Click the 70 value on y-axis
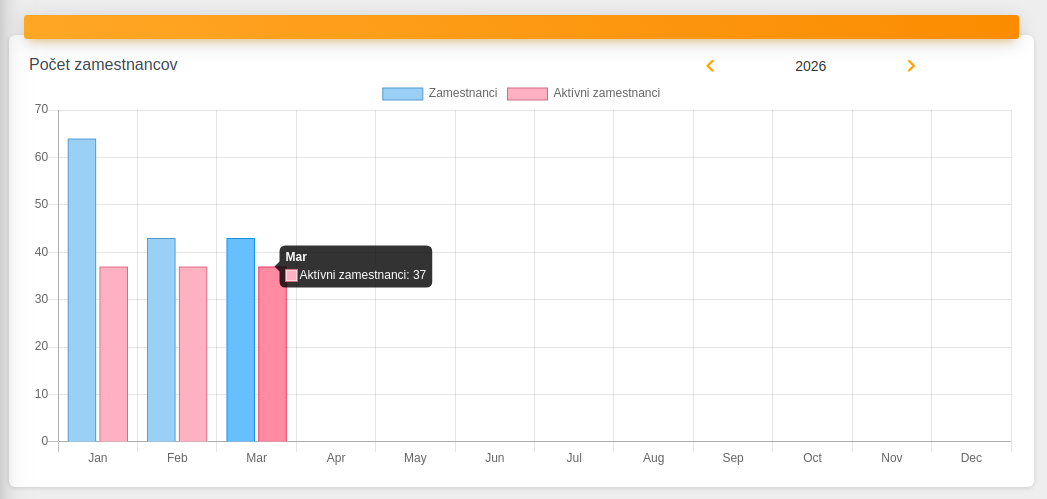Screen dimensions: 1047x499 [41, 109]
